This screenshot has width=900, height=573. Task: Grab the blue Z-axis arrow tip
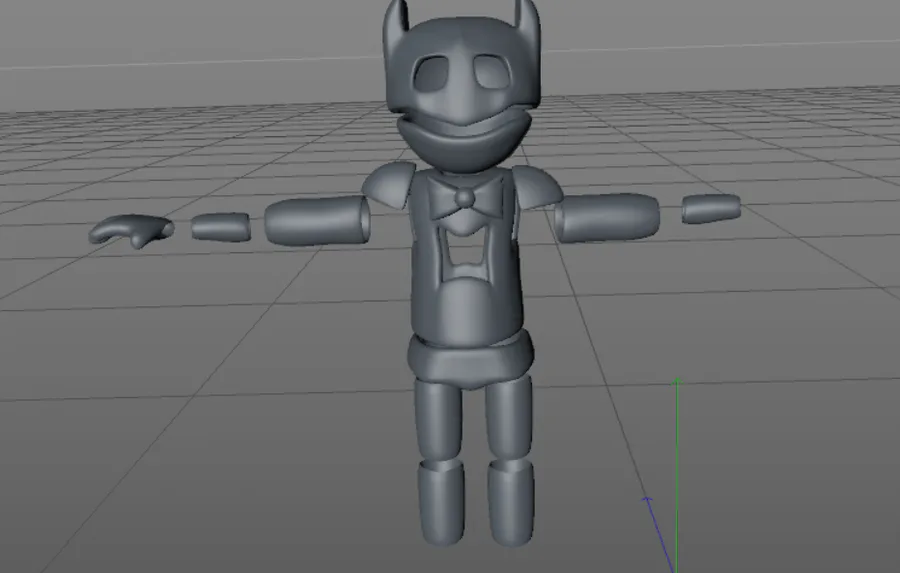(647, 501)
